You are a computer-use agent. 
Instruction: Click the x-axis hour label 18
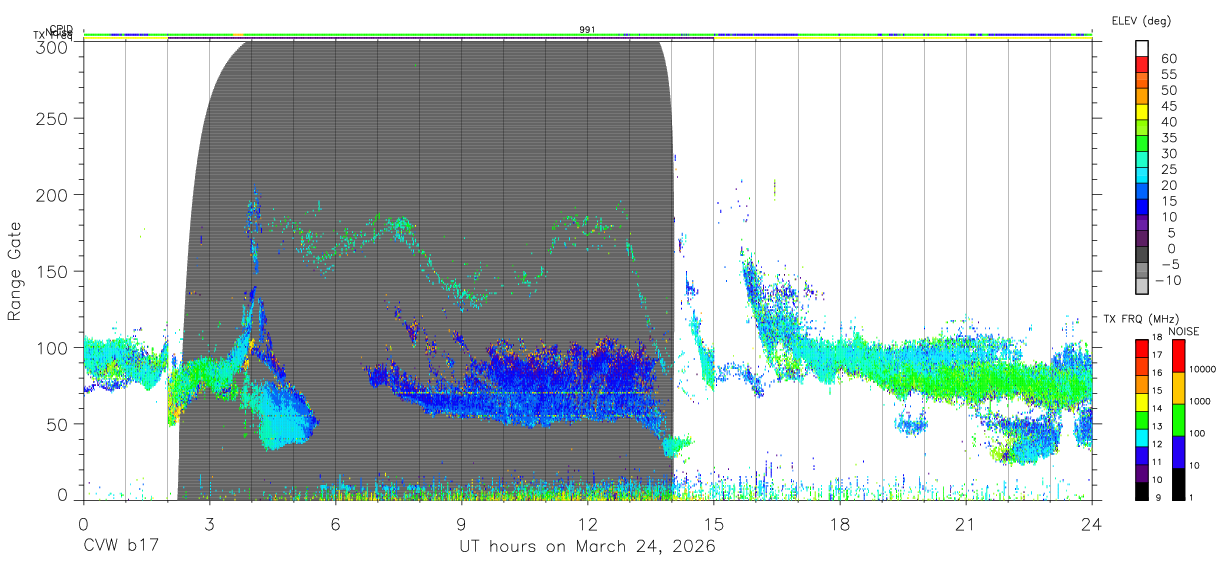click(840, 523)
